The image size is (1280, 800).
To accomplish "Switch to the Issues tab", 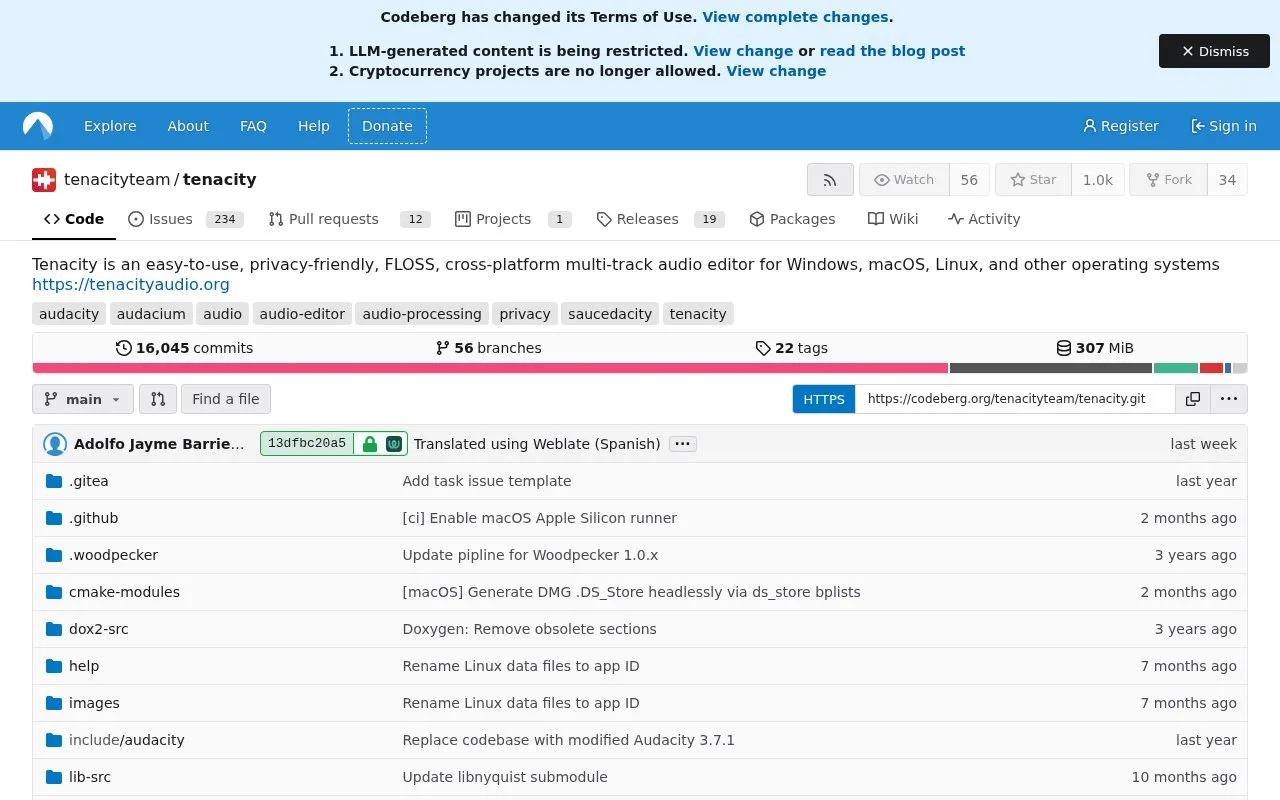I will coord(186,219).
